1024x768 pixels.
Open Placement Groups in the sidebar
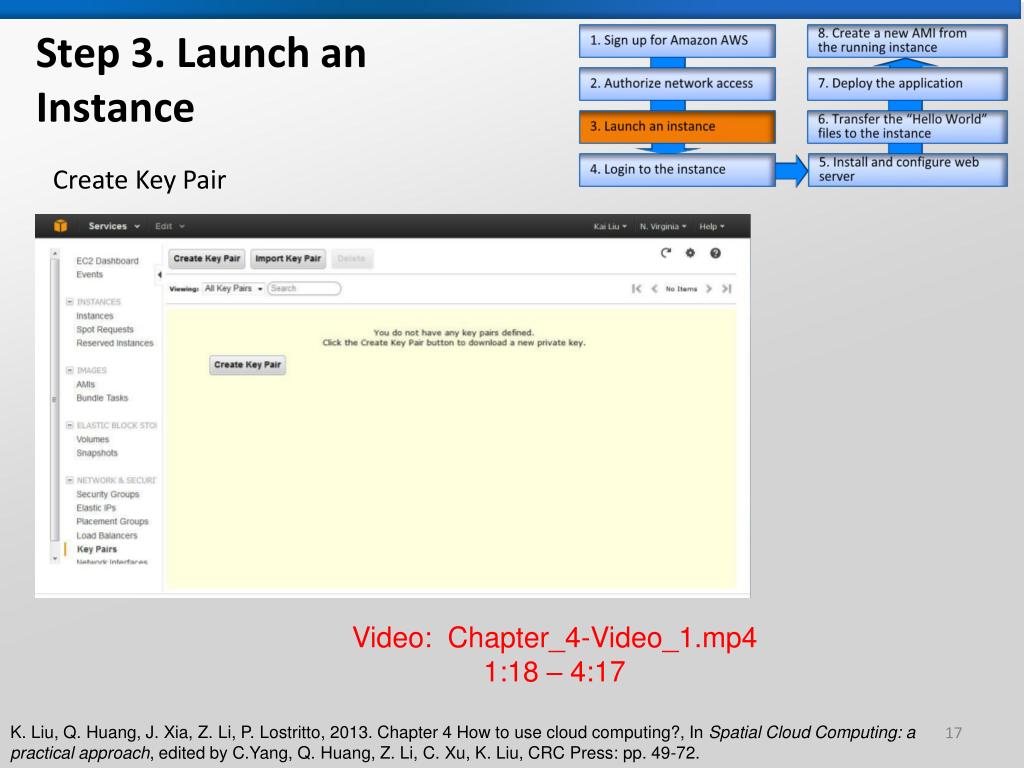click(112, 521)
